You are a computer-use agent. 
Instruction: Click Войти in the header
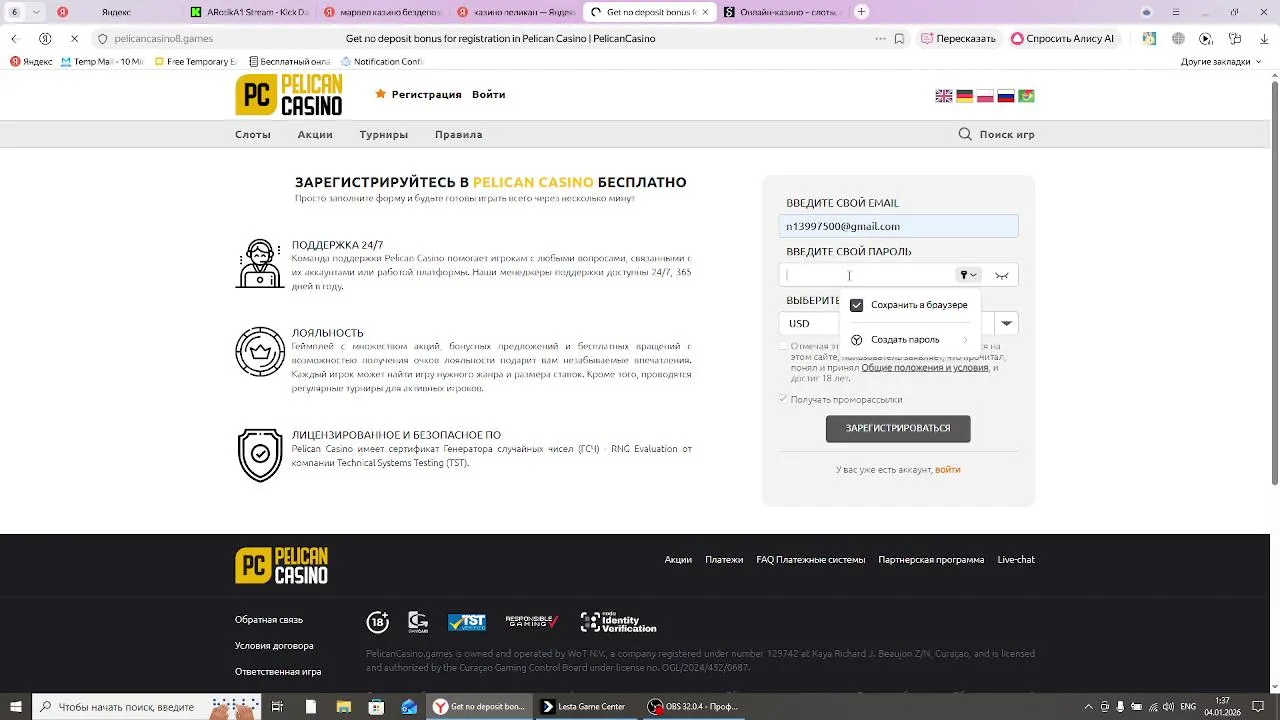tap(489, 94)
